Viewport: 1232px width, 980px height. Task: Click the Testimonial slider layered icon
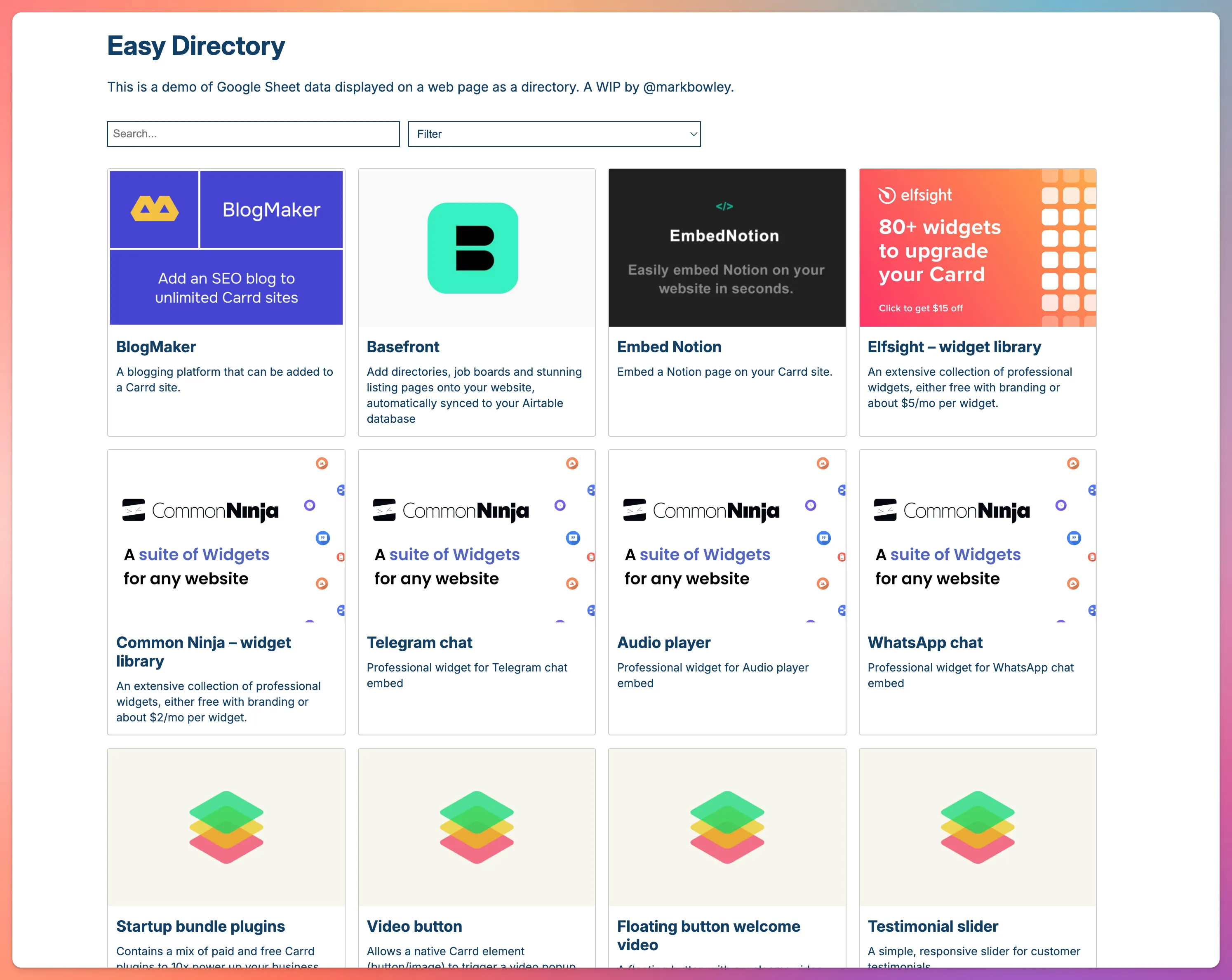click(977, 827)
